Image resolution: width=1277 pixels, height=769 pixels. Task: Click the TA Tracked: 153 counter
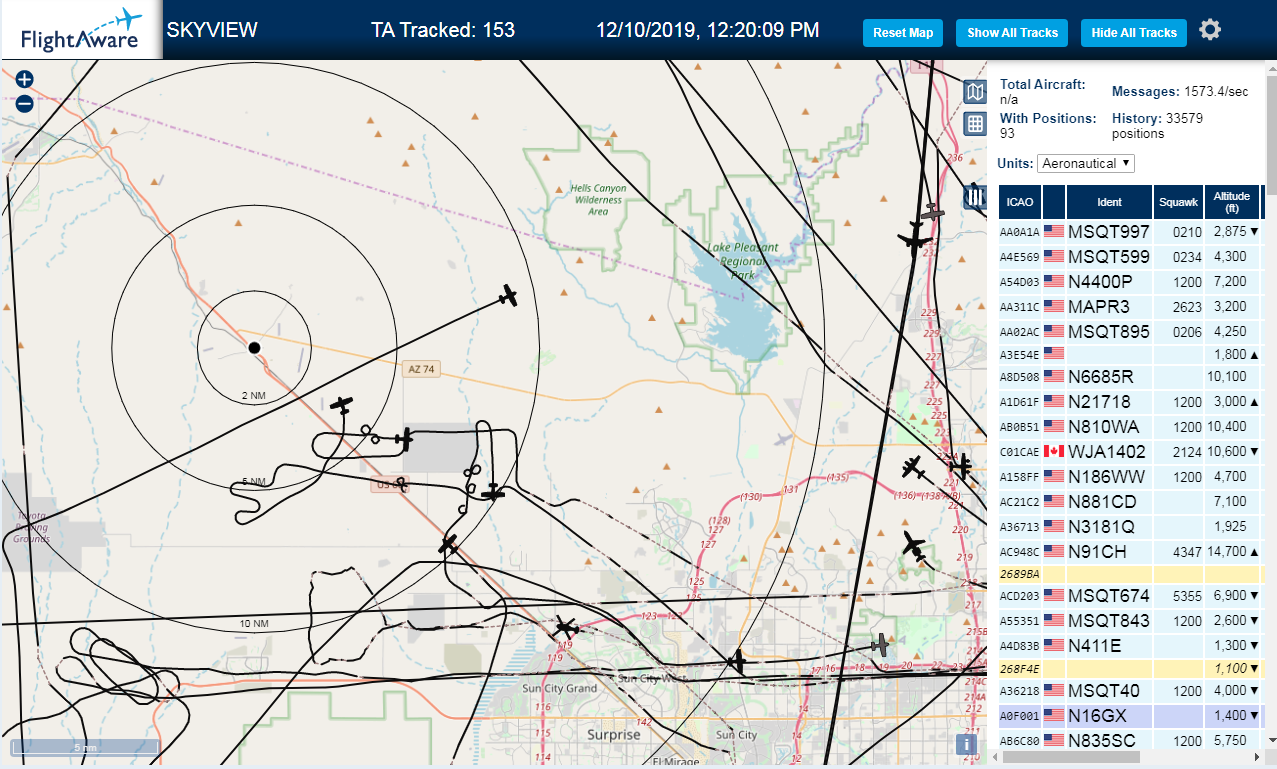[443, 30]
